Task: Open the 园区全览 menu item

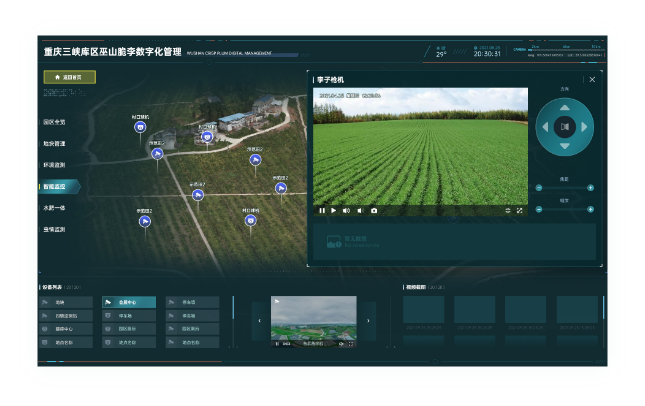Action: pyautogui.click(x=54, y=122)
